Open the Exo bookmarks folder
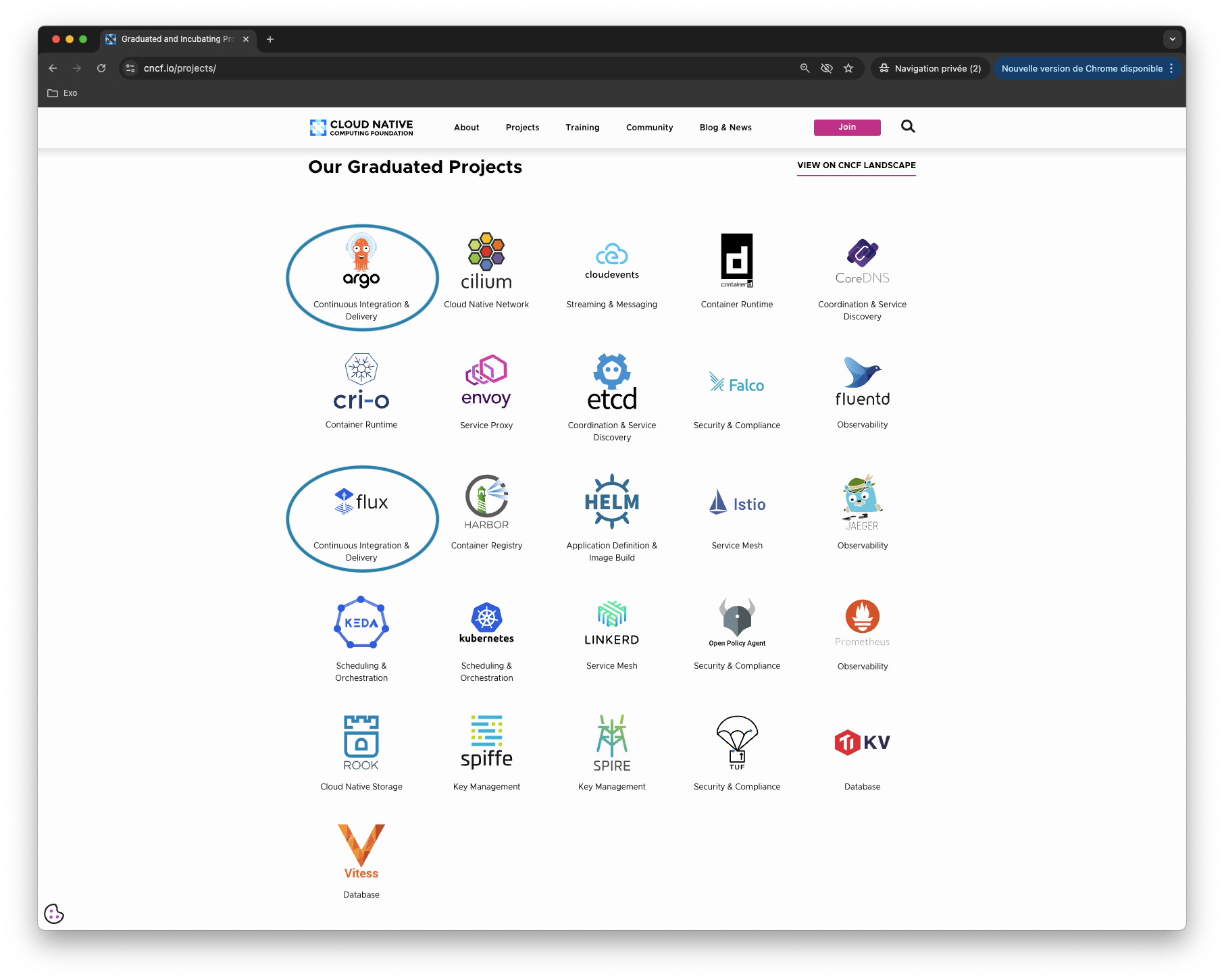Image resolution: width=1224 pixels, height=980 pixels. [x=63, y=93]
